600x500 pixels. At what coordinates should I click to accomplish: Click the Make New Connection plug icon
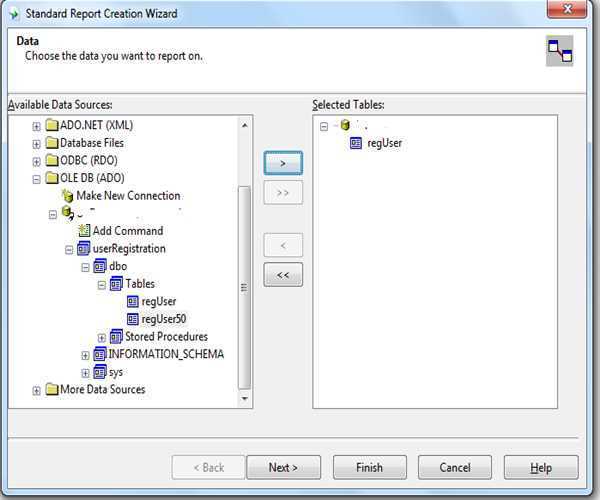click(68, 196)
